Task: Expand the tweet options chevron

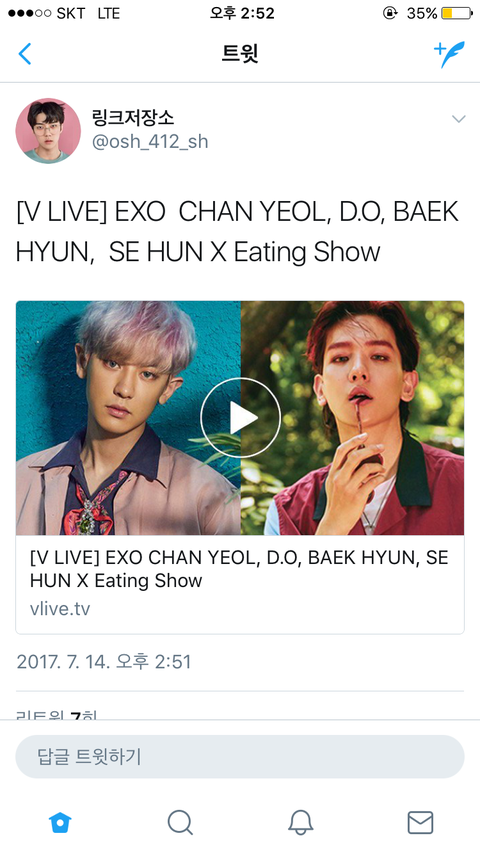Action: (459, 119)
